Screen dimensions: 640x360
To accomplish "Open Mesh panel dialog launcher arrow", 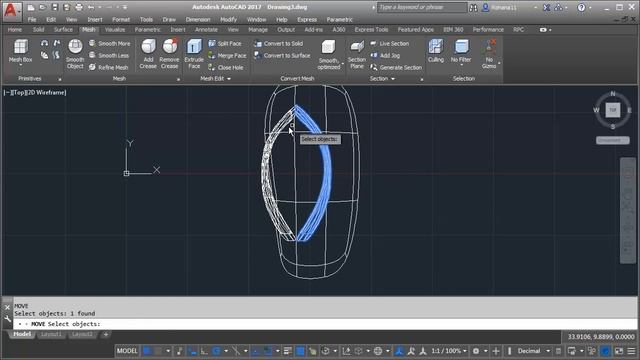I will click(x=178, y=79).
